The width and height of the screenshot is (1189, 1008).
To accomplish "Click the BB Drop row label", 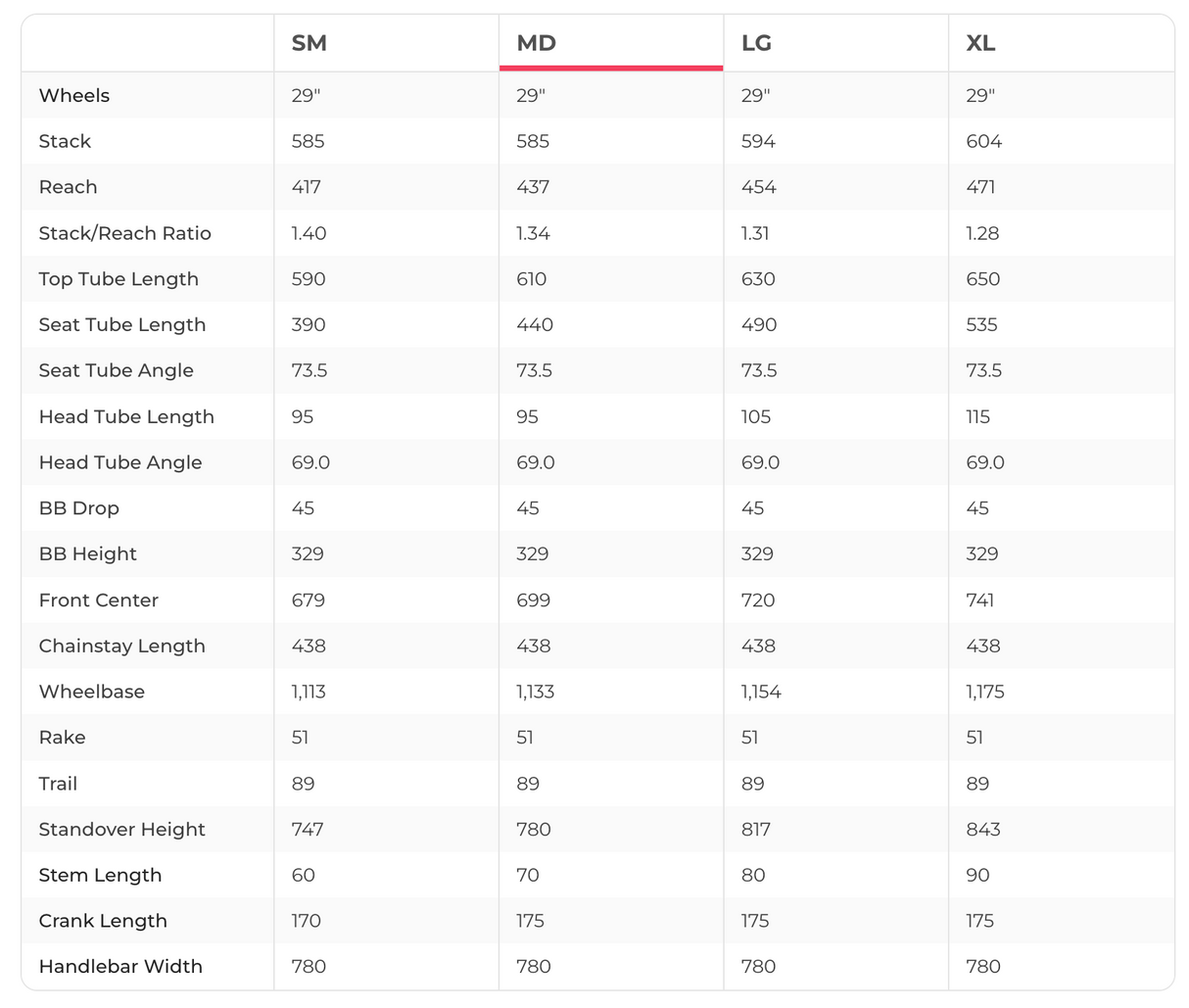I will tap(79, 508).
